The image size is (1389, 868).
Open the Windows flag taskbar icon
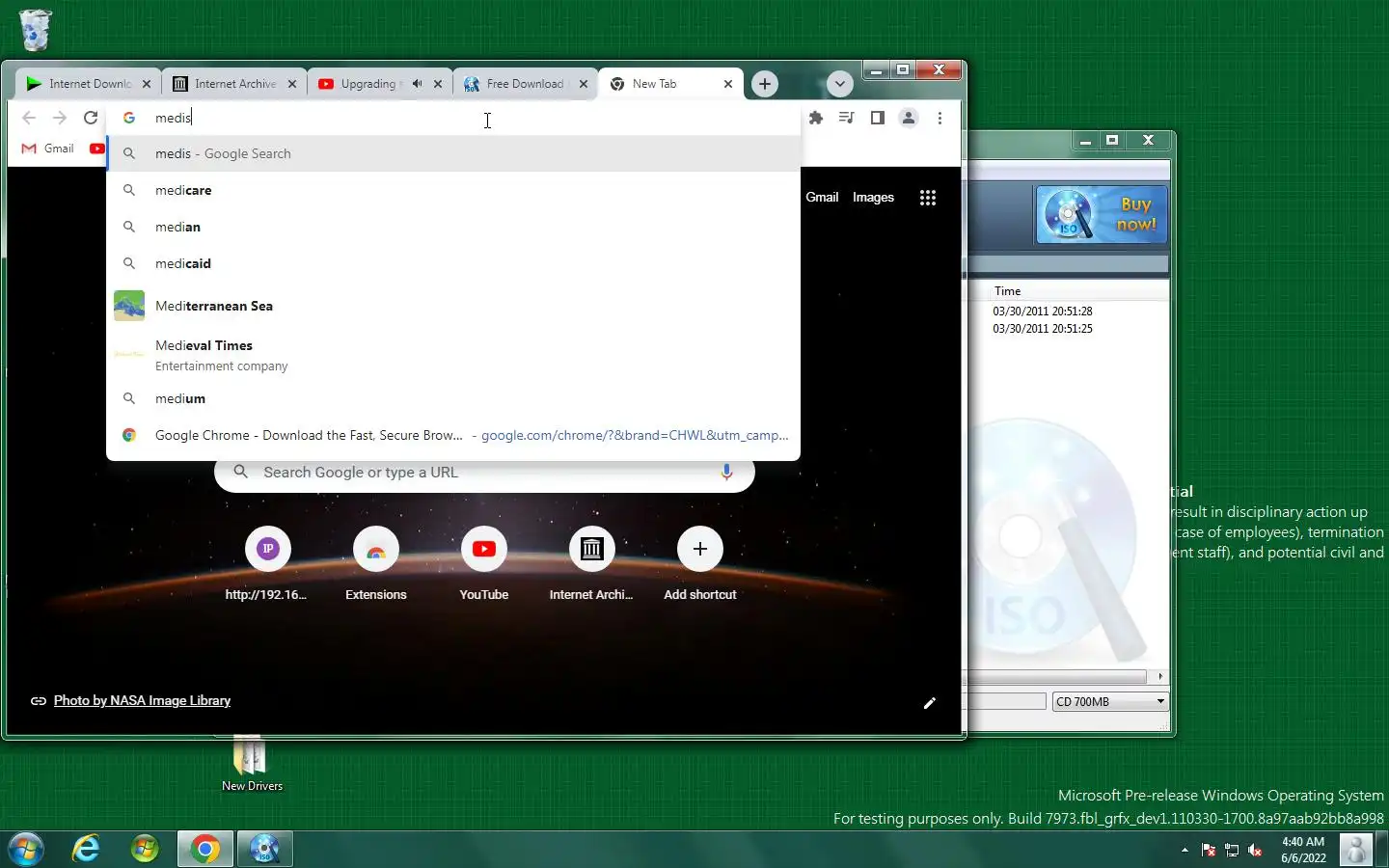tap(145, 849)
